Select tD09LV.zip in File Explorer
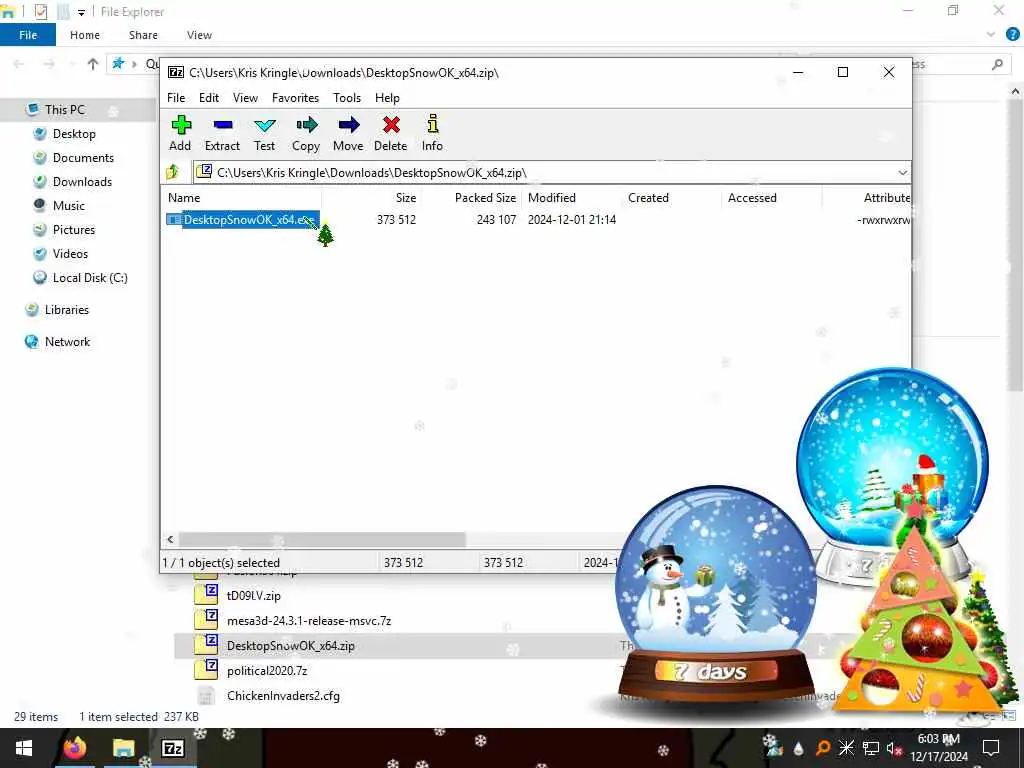This screenshot has height=768, width=1024. pyautogui.click(x=253, y=596)
